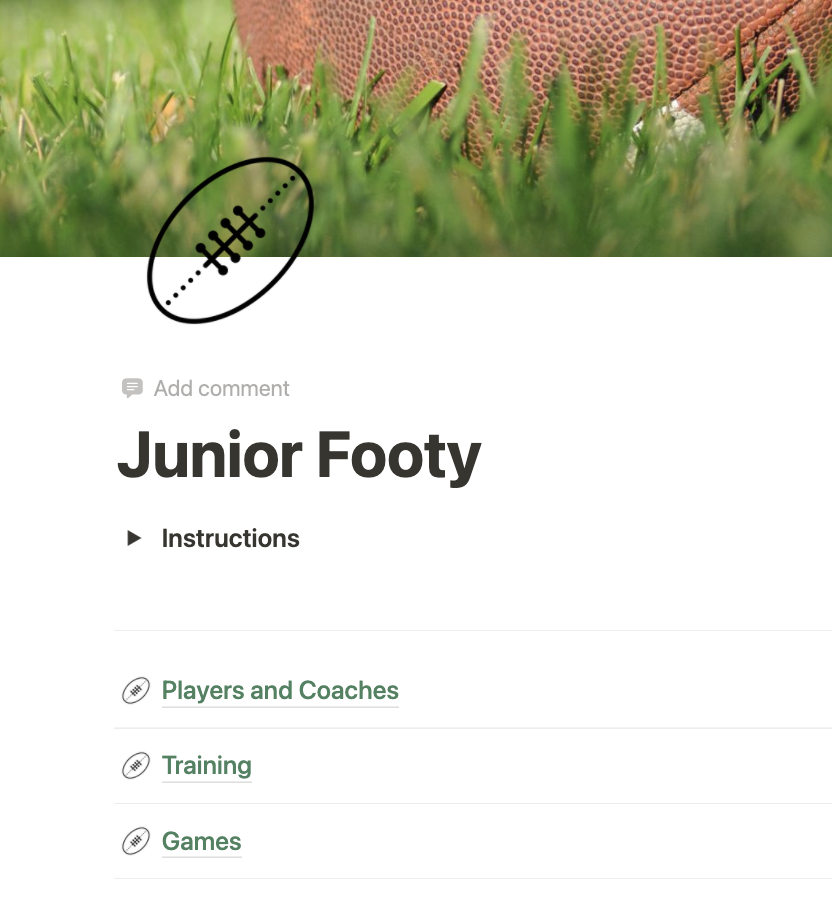Click the Add comment speech bubble icon
This screenshot has width=832, height=924.
click(132, 388)
